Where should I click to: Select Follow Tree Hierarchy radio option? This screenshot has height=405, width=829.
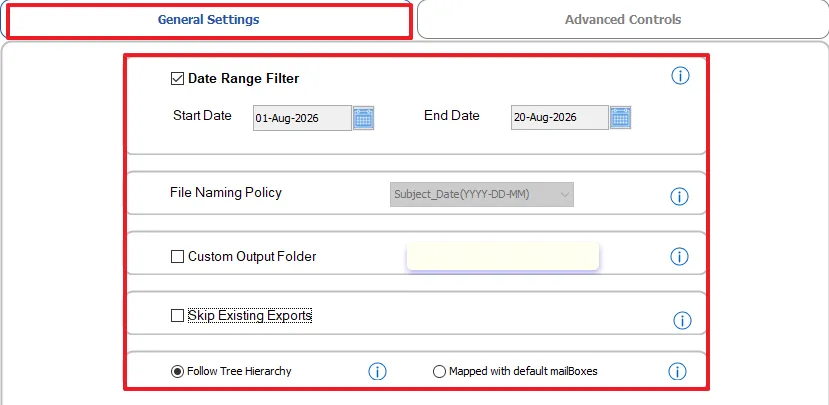click(177, 372)
